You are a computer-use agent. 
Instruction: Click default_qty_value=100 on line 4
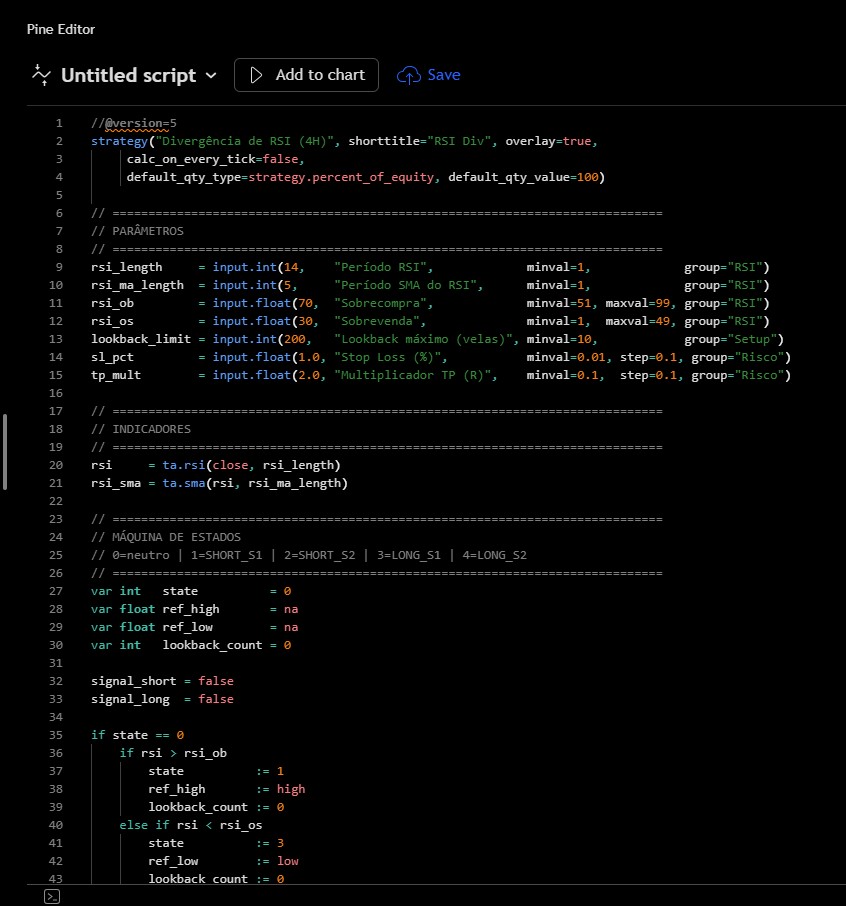[523, 177]
